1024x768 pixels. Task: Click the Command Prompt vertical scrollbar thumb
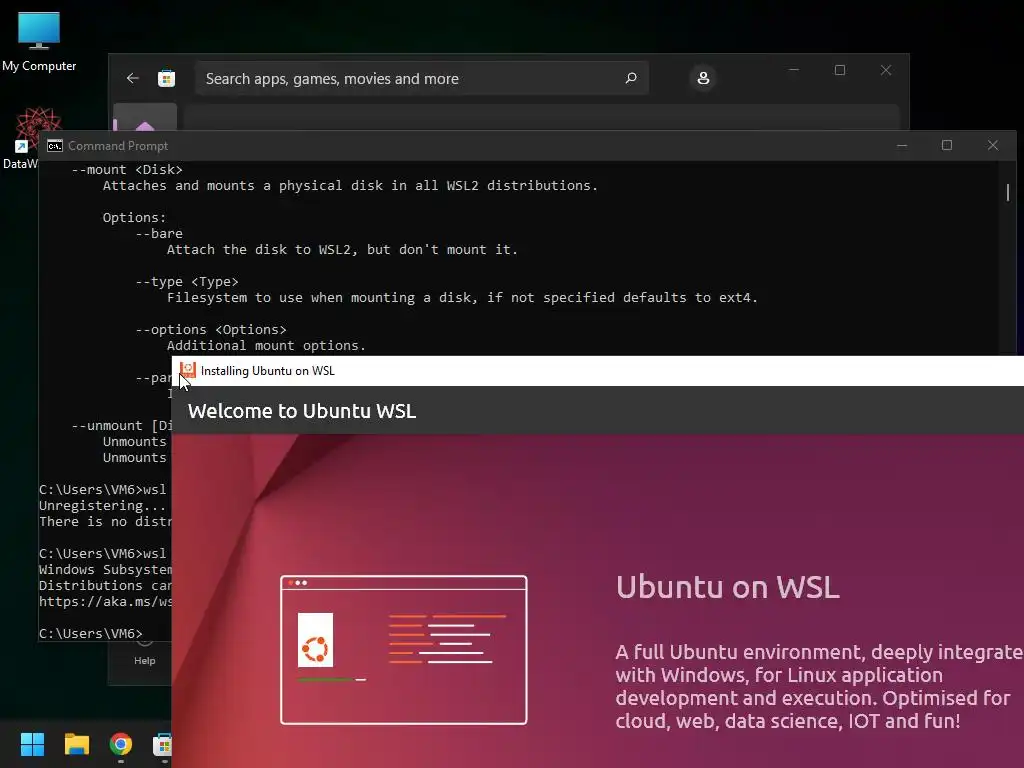point(1008,193)
